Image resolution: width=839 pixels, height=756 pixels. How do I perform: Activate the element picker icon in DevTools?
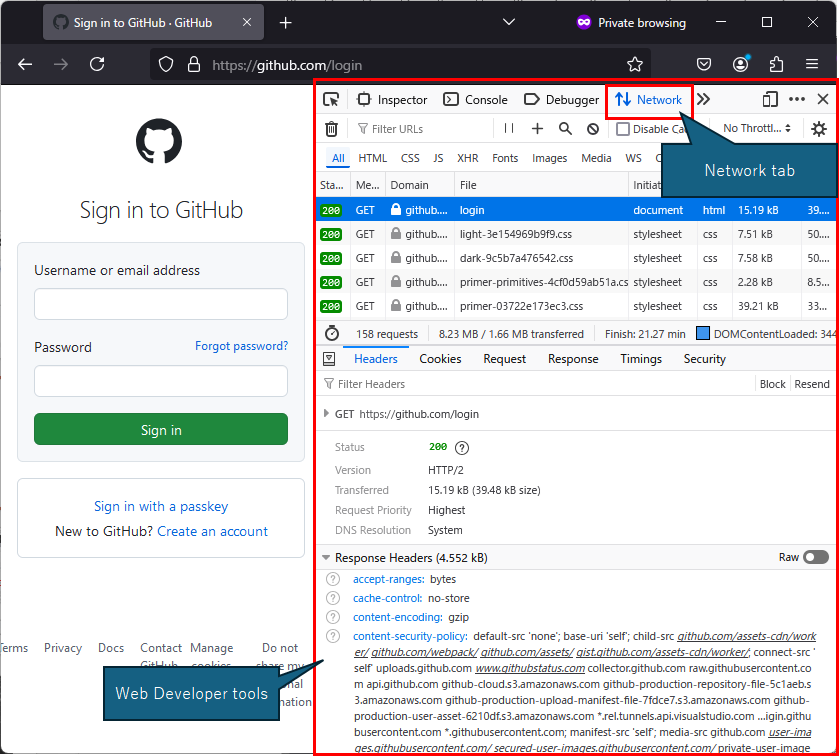click(331, 100)
